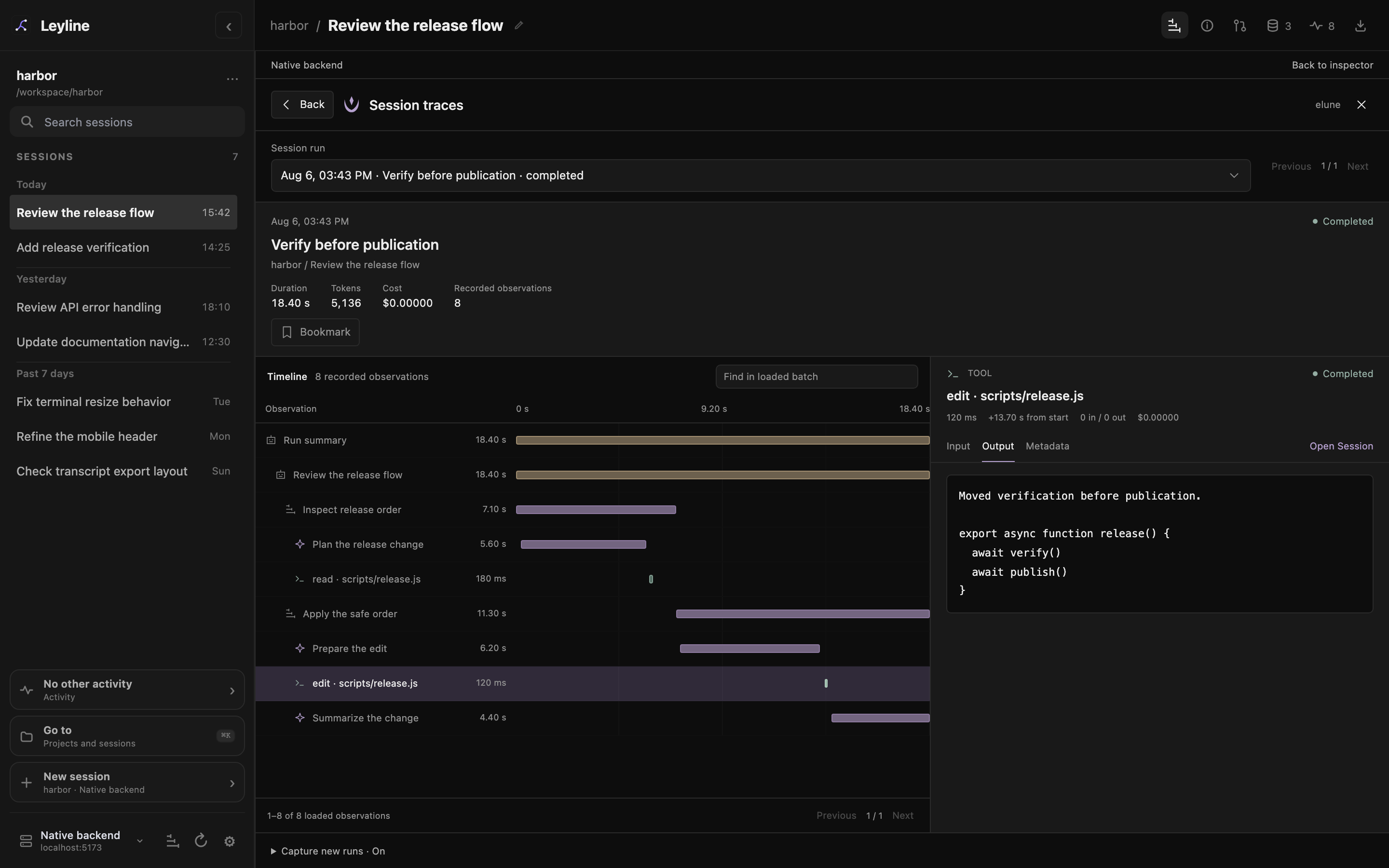Focus the Find in loaded batch field
The height and width of the screenshot is (868, 1389).
[x=816, y=377]
